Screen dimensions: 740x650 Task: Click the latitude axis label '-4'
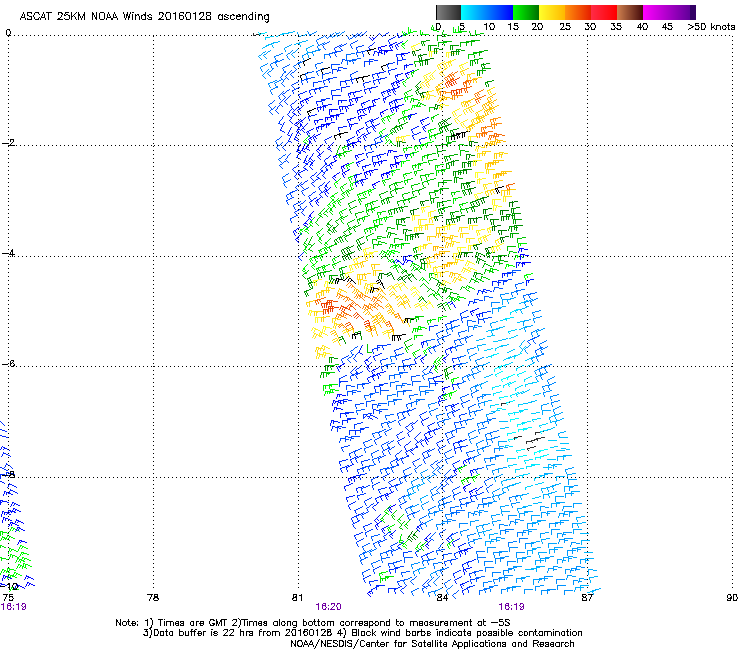[x=8, y=253]
